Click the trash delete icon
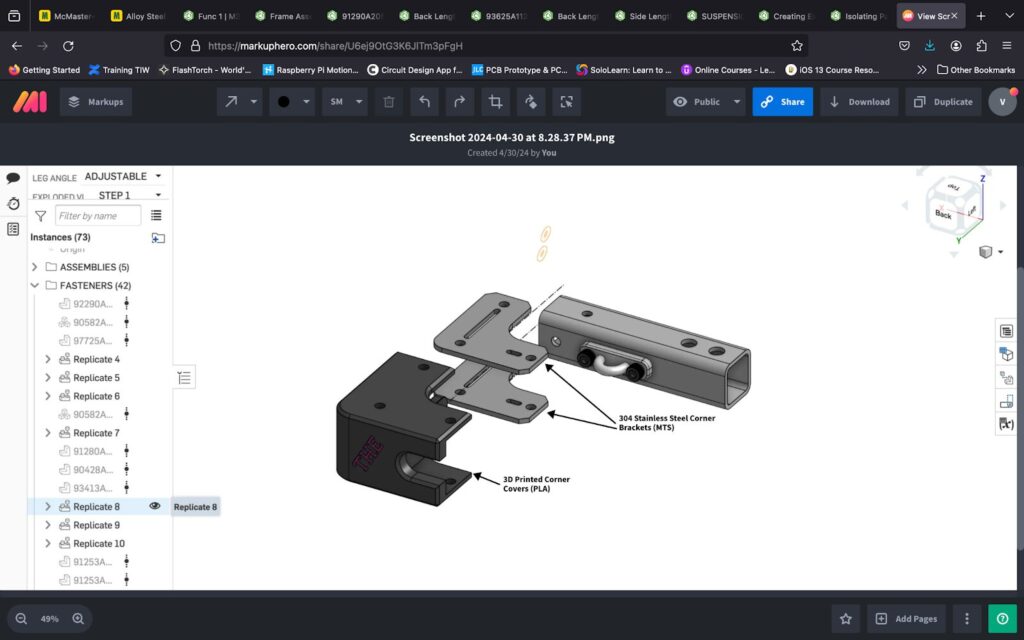The height and width of the screenshot is (640, 1024). [x=389, y=102]
